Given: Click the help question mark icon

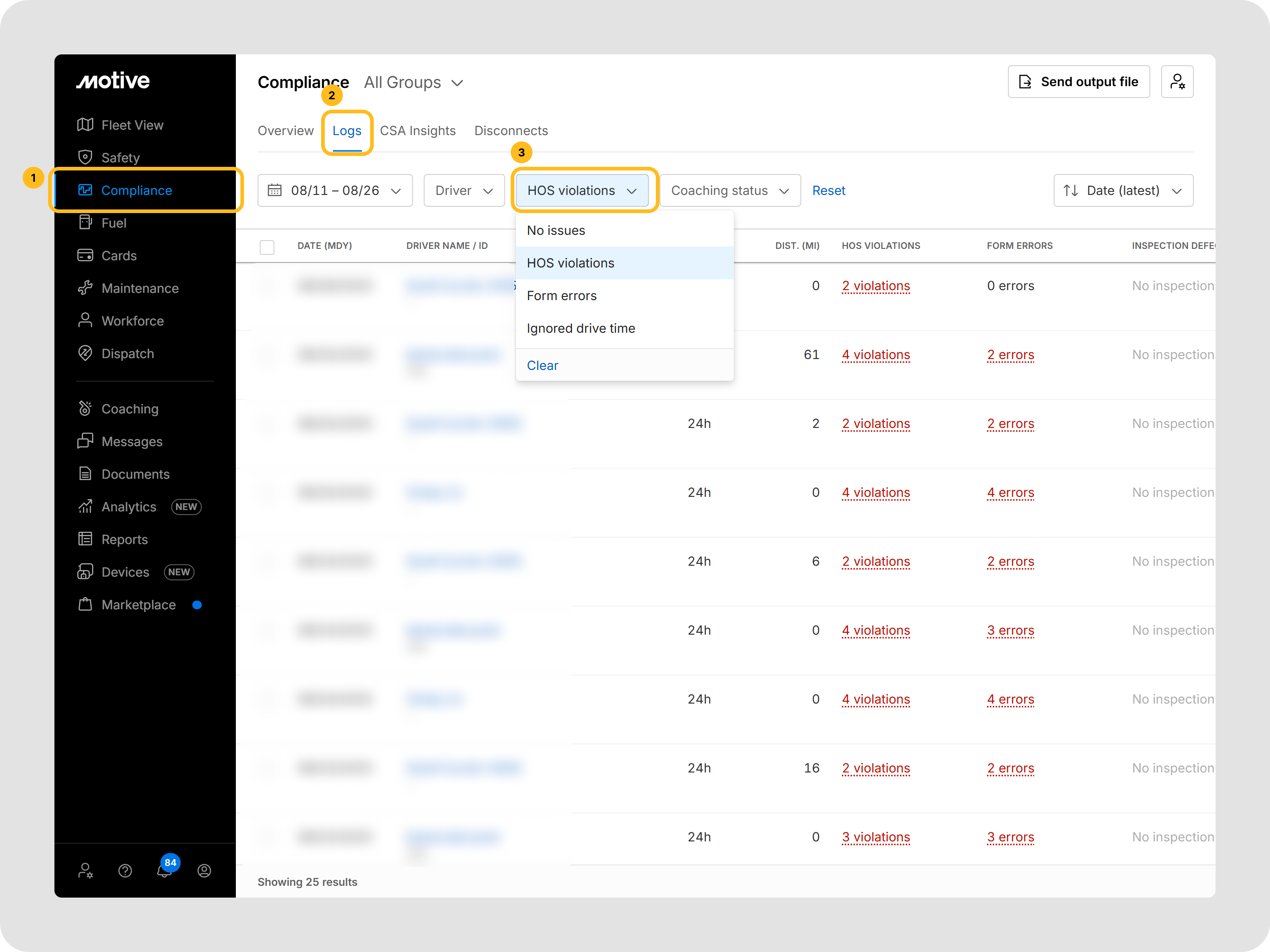Looking at the screenshot, I should pos(125,870).
